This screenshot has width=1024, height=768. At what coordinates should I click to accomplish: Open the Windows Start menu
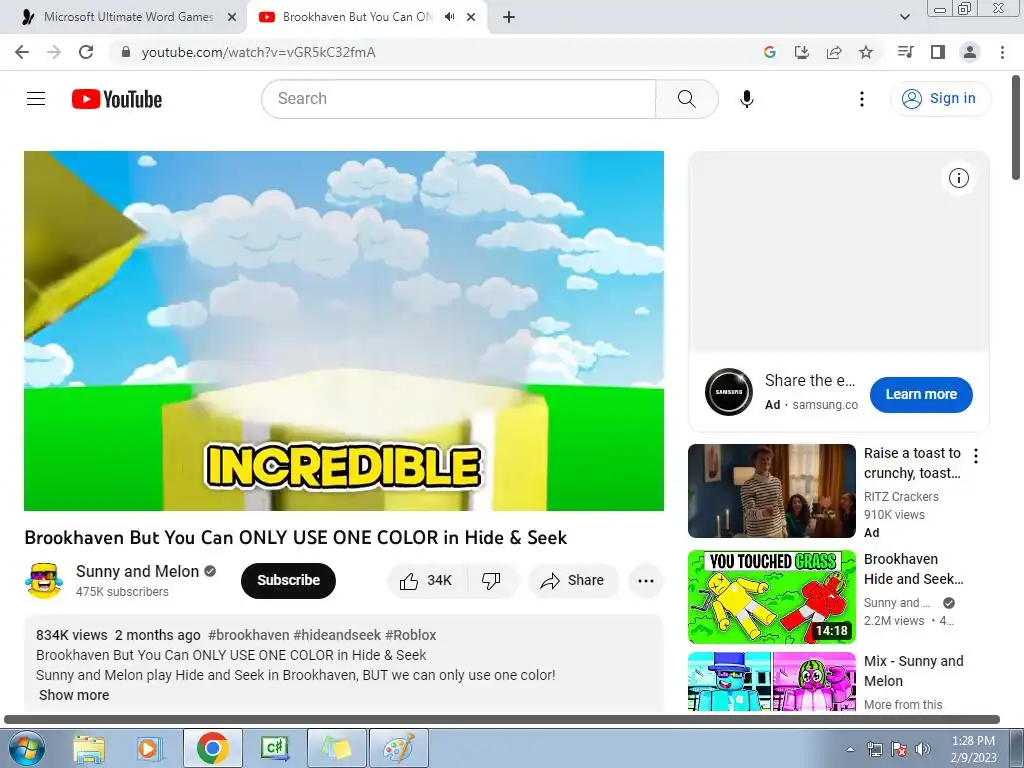(25, 748)
